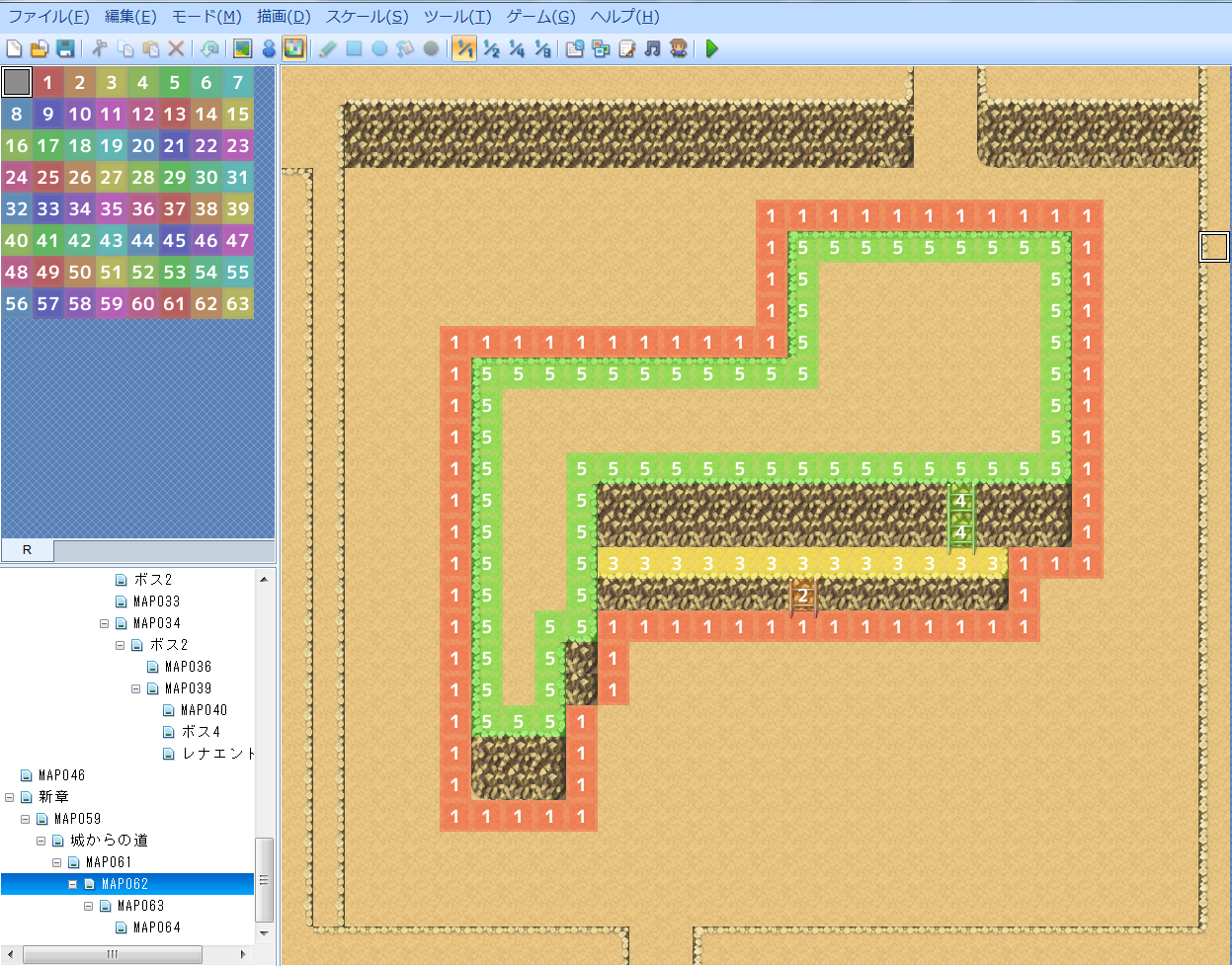1232x966 pixels.
Task: Collapse the MAP034 tree node
Action: click(104, 623)
